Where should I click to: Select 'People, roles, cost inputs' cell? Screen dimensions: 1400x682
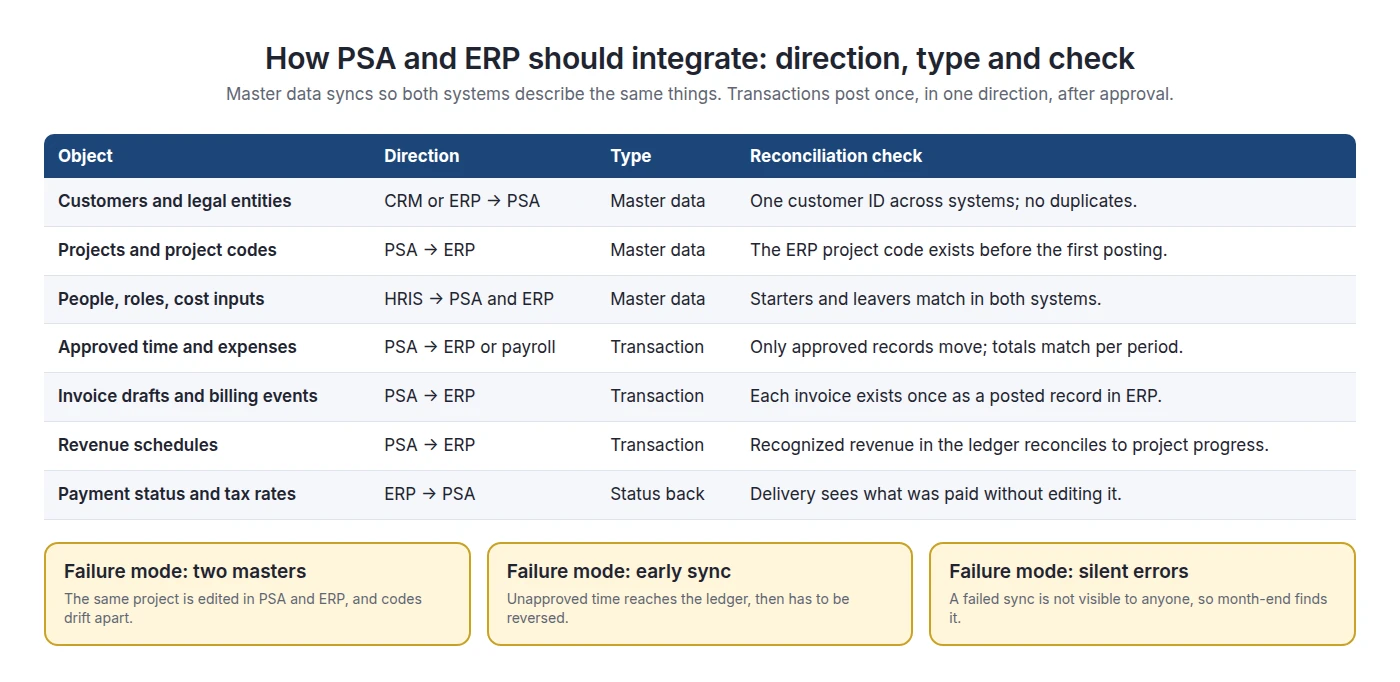[161, 299]
